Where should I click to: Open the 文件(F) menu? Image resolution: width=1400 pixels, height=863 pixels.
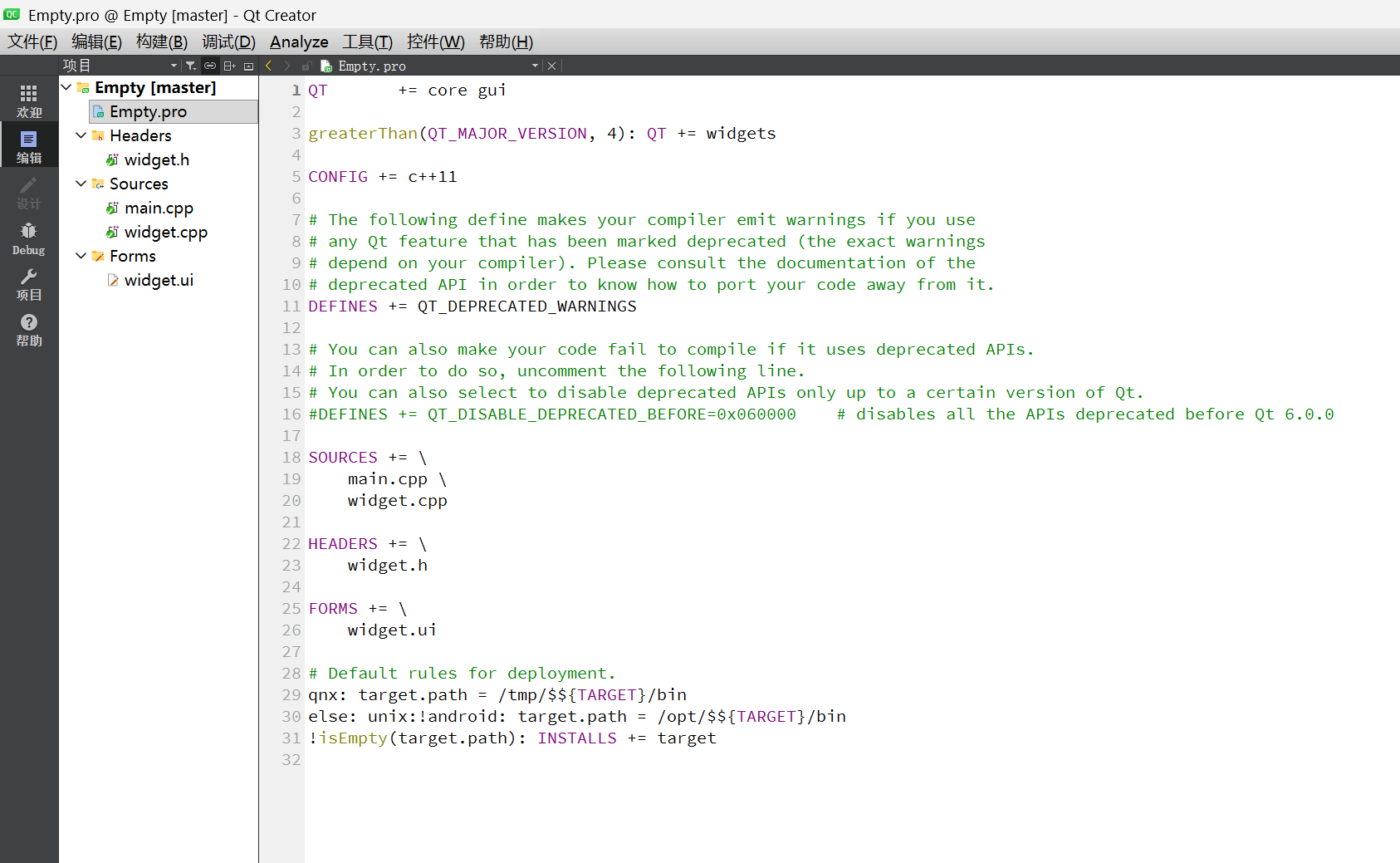(32, 42)
